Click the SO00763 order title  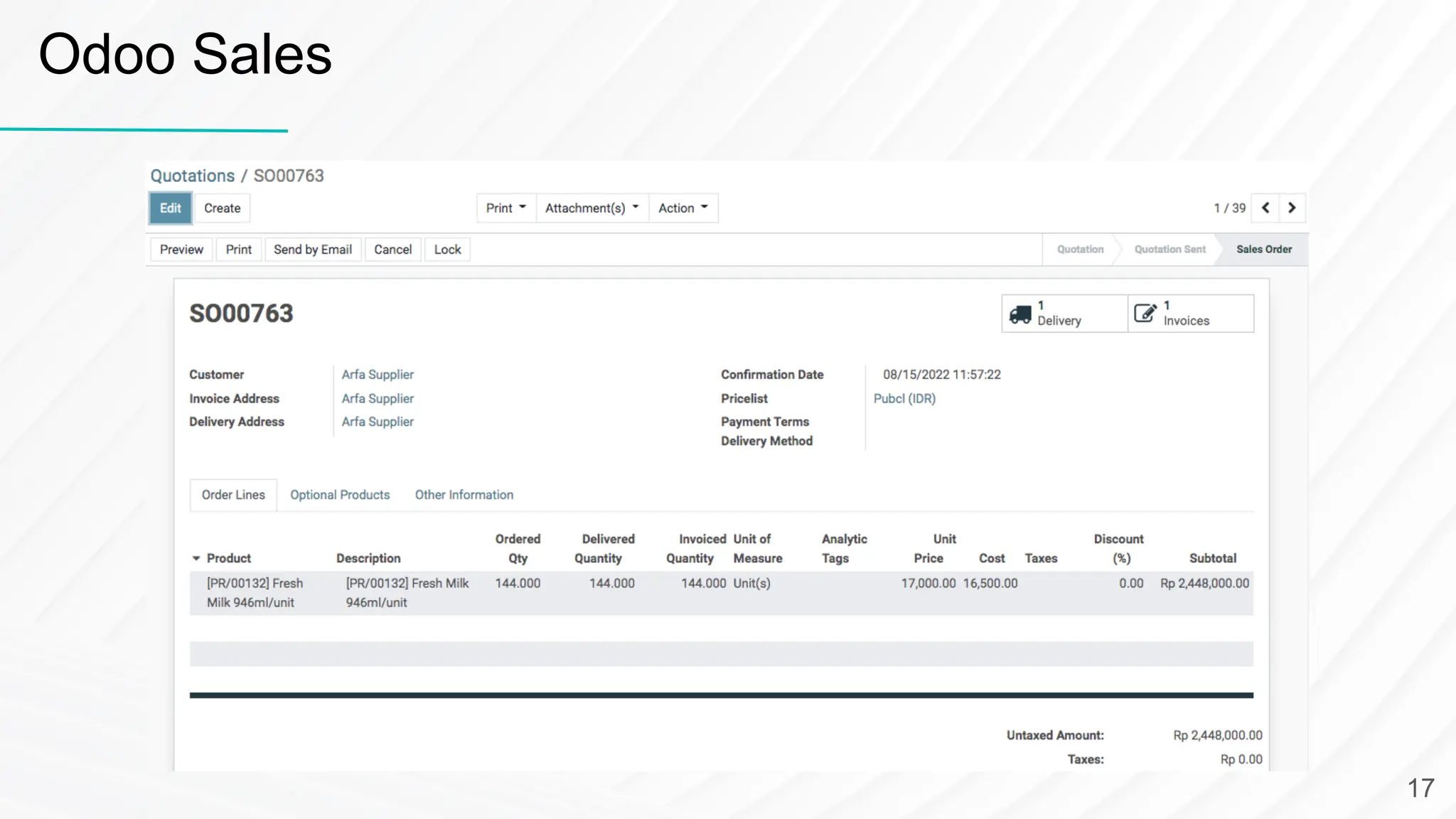241,314
